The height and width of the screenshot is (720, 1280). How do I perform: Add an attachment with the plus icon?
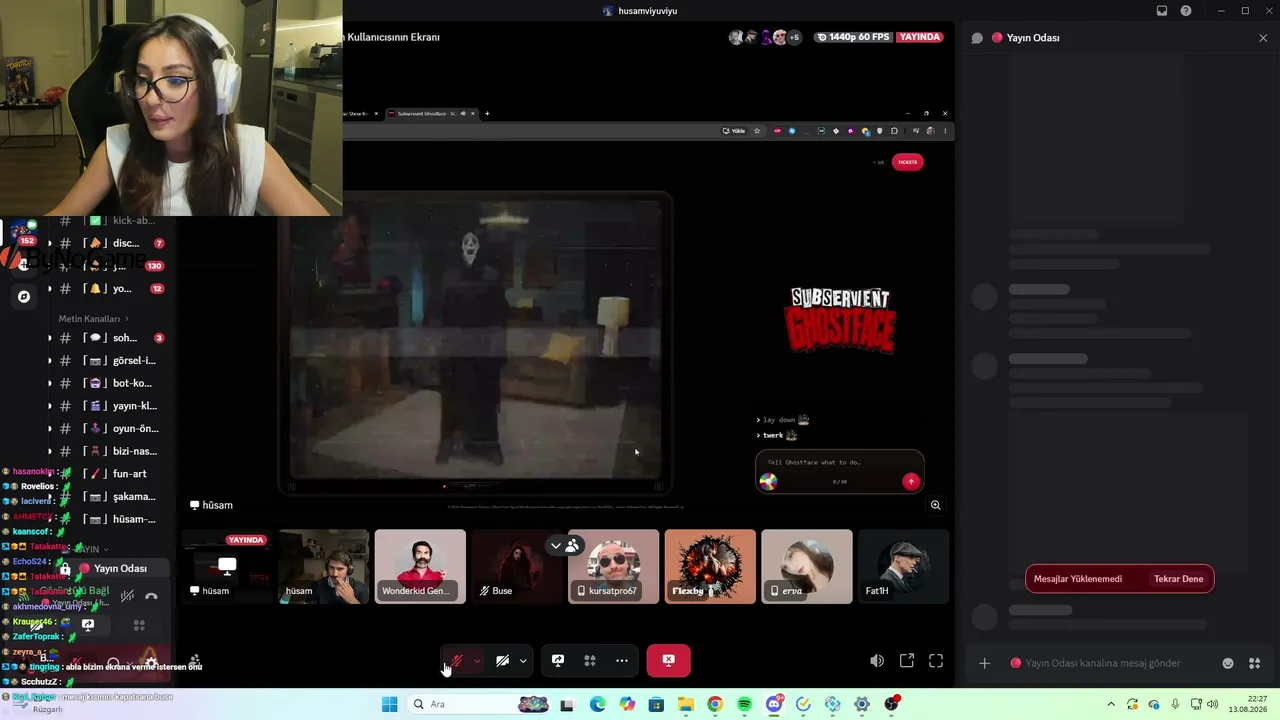coord(984,663)
